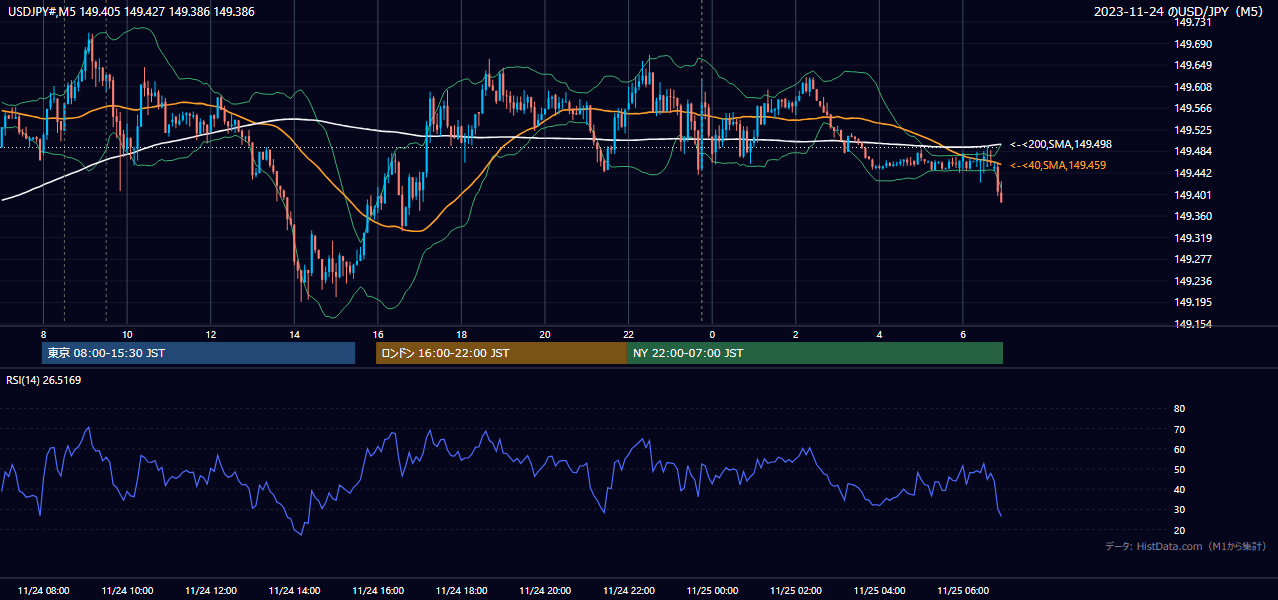Click the 149.442 price axis label
The image size is (1278, 600).
1194,173
